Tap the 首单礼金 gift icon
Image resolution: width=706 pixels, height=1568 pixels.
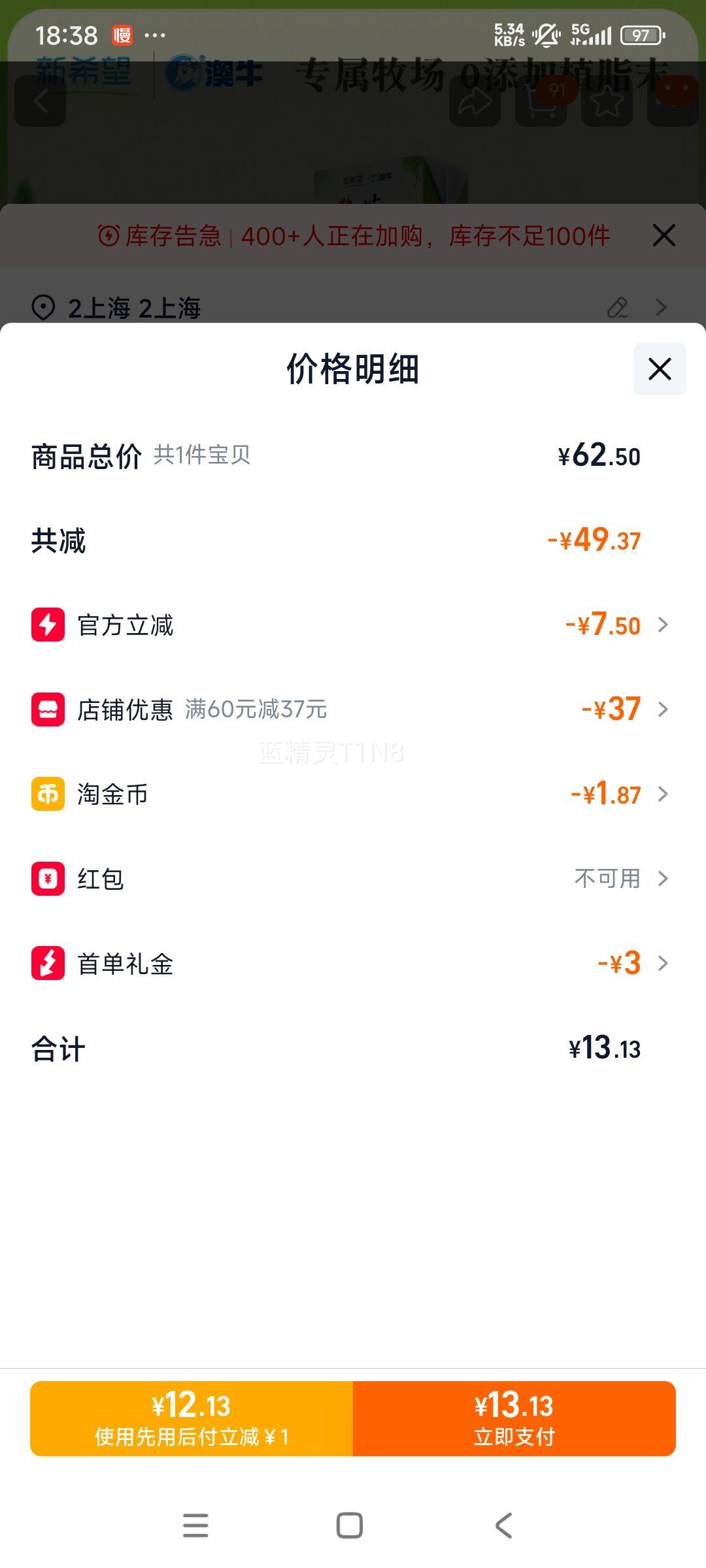tap(48, 963)
